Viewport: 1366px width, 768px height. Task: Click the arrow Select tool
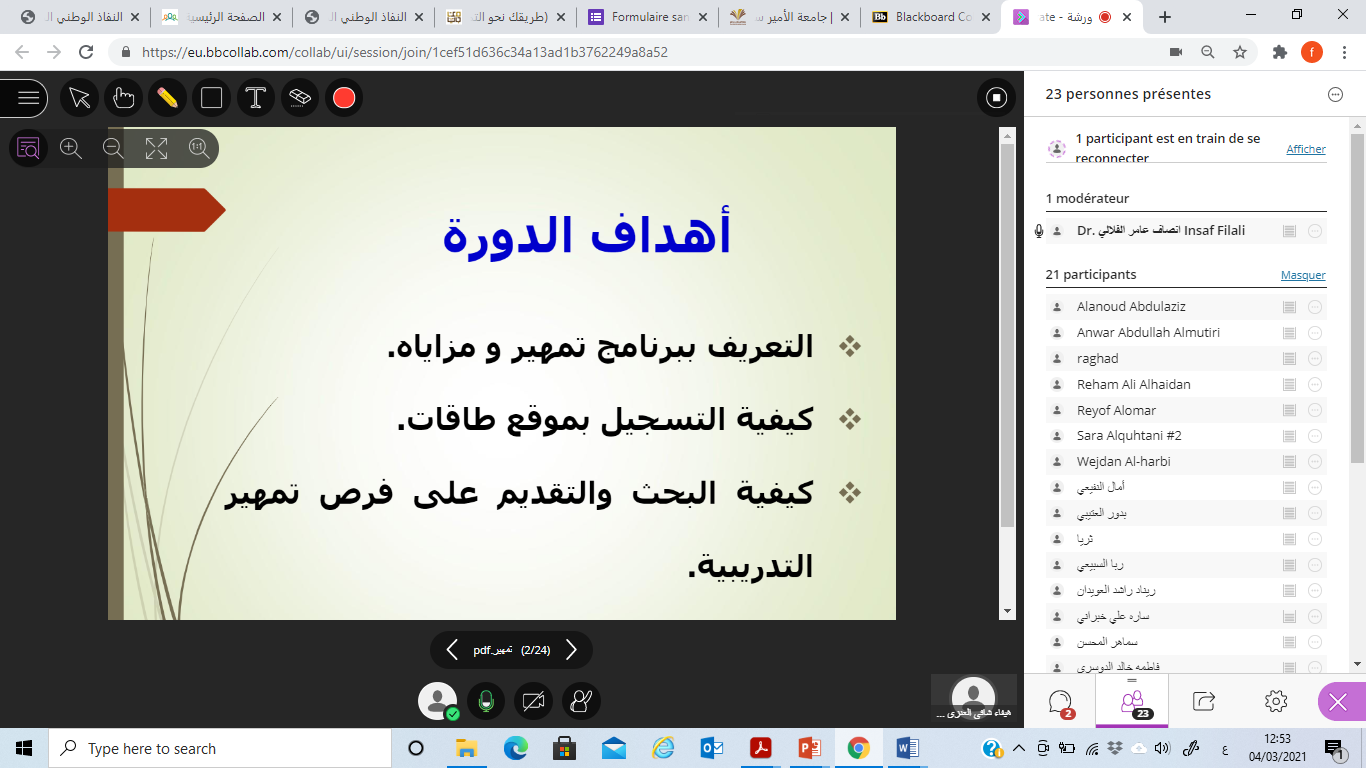pos(80,98)
